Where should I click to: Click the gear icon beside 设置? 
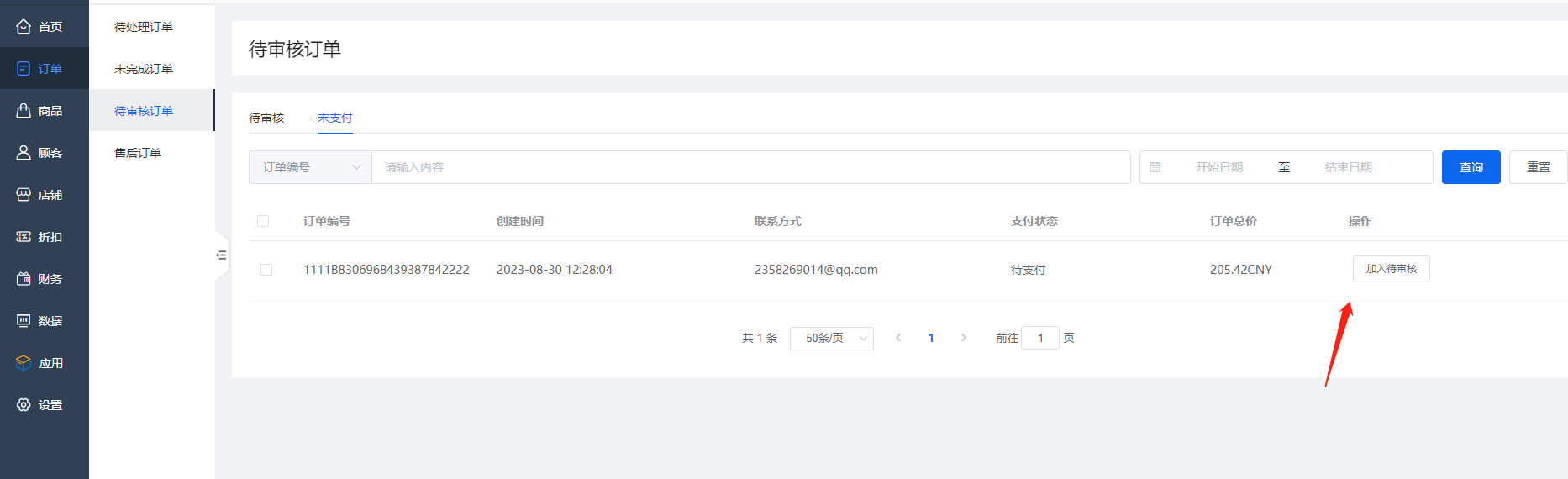tap(24, 405)
